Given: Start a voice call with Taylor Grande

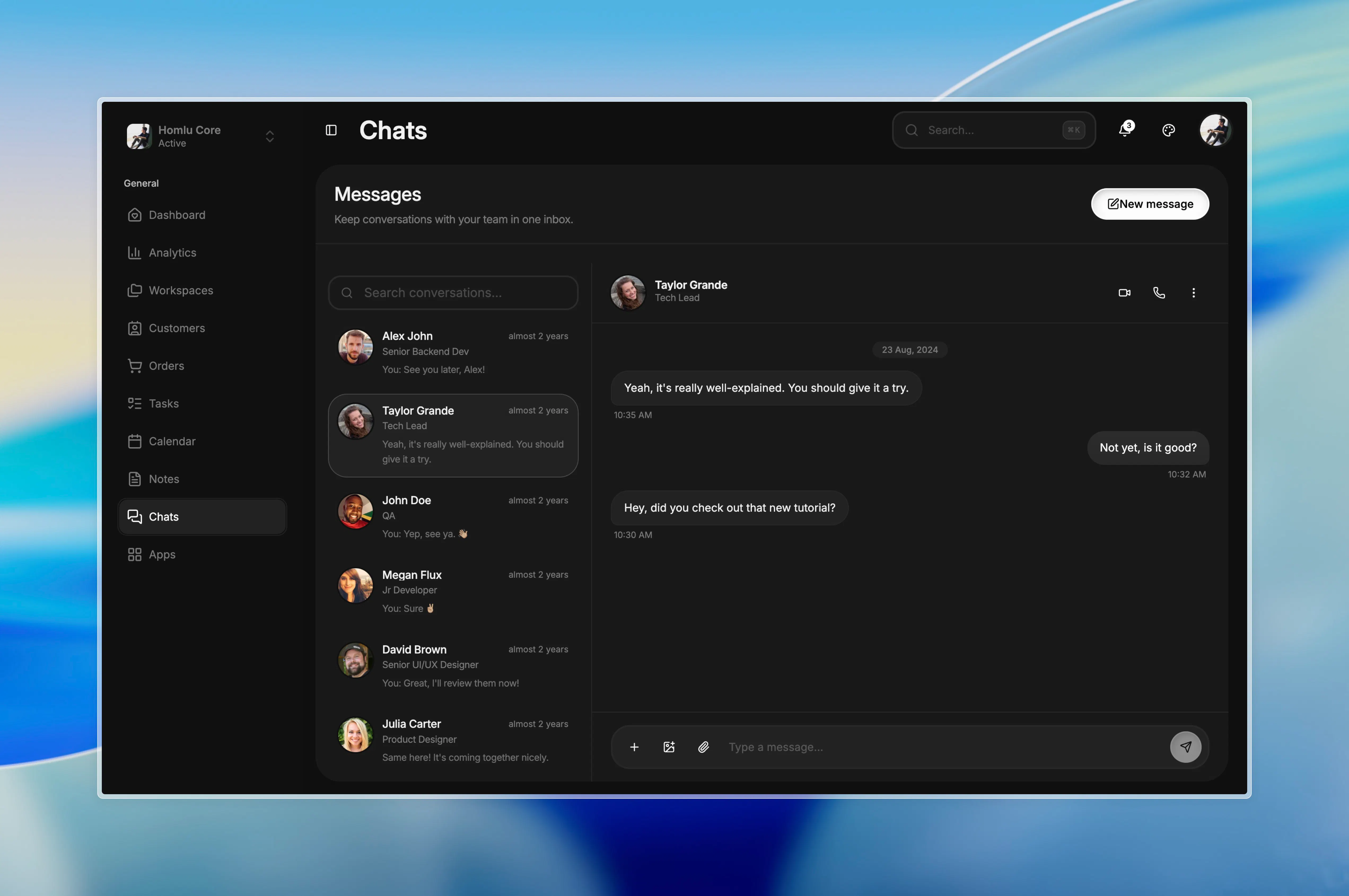Looking at the screenshot, I should click(1159, 293).
